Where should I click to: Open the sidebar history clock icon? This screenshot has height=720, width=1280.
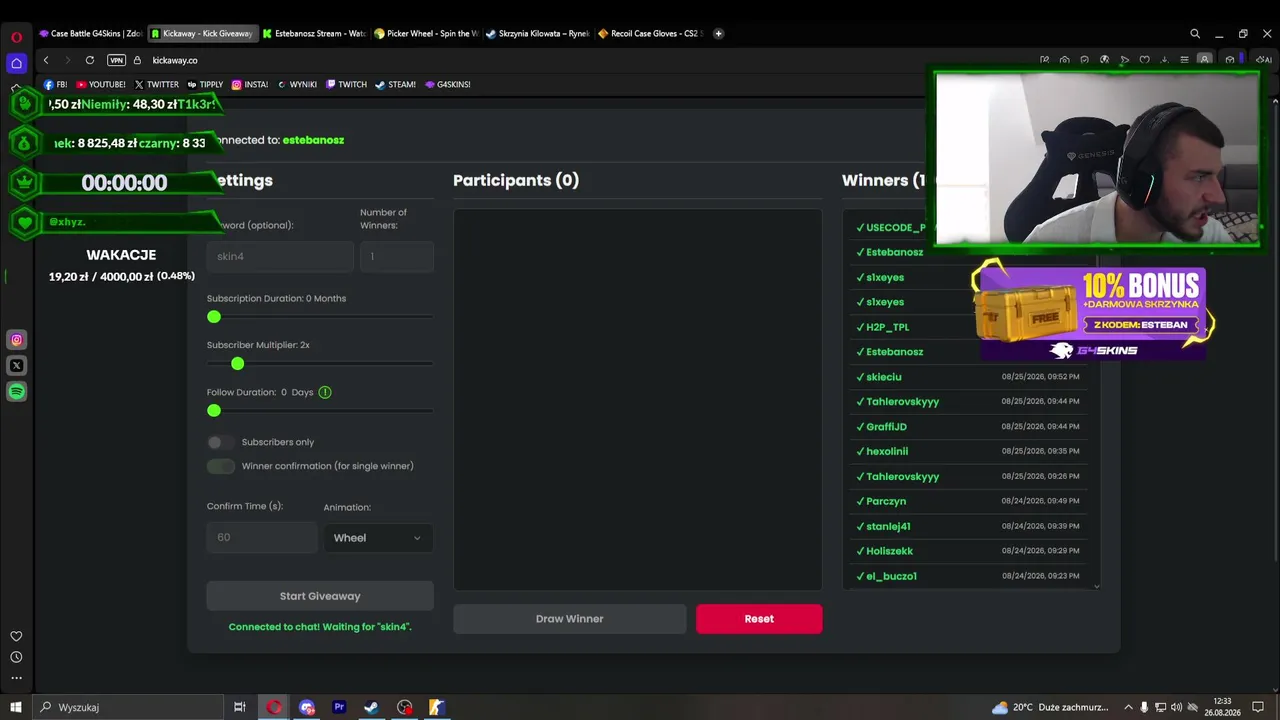click(x=16, y=657)
